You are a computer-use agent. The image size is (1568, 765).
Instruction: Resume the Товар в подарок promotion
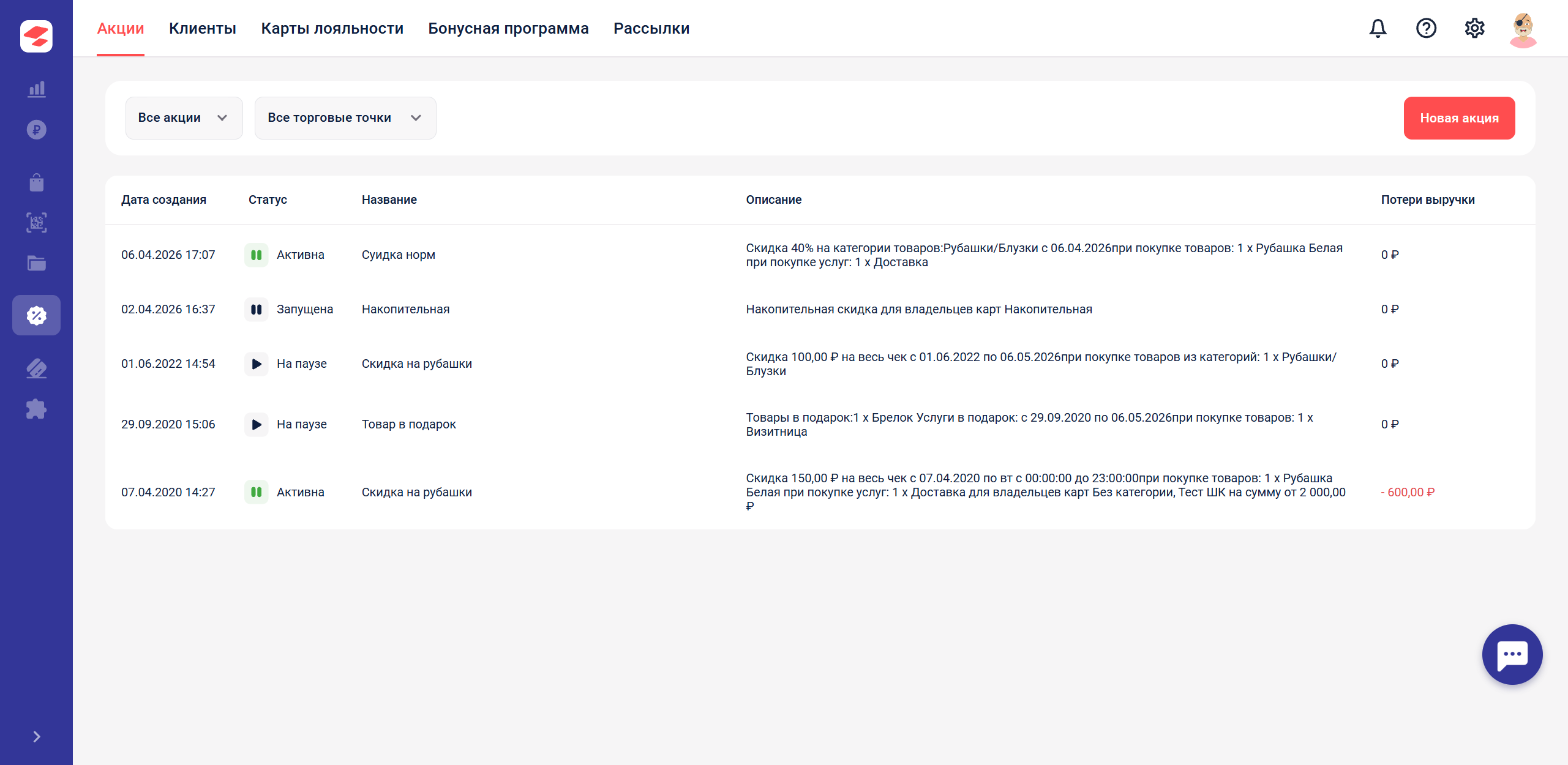pos(257,424)
